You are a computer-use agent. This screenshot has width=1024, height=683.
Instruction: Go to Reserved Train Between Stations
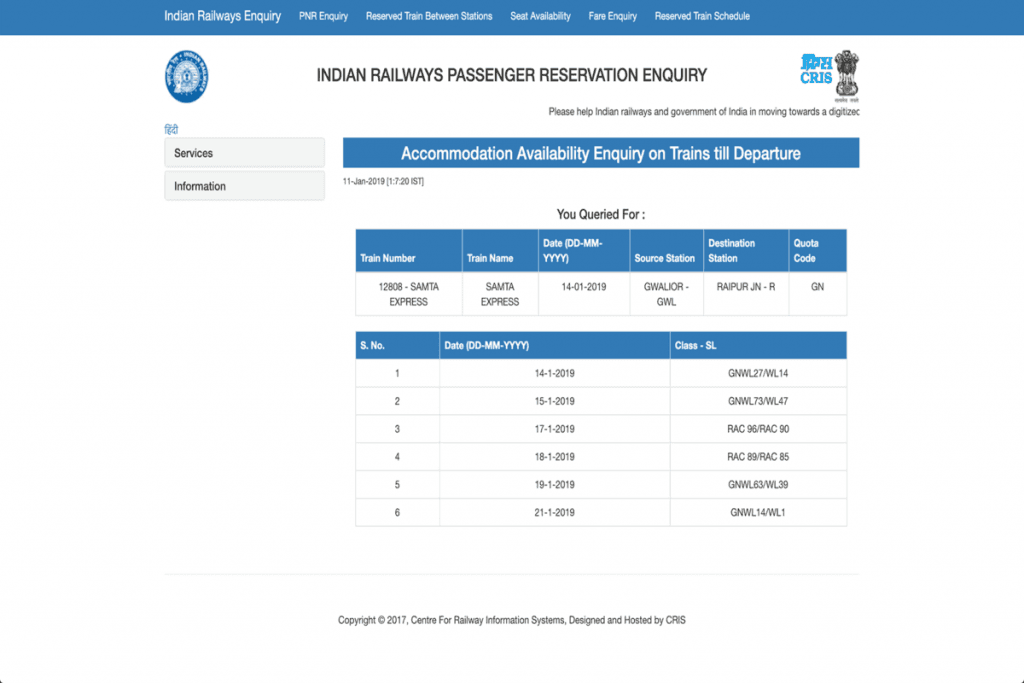coord(429,16)
